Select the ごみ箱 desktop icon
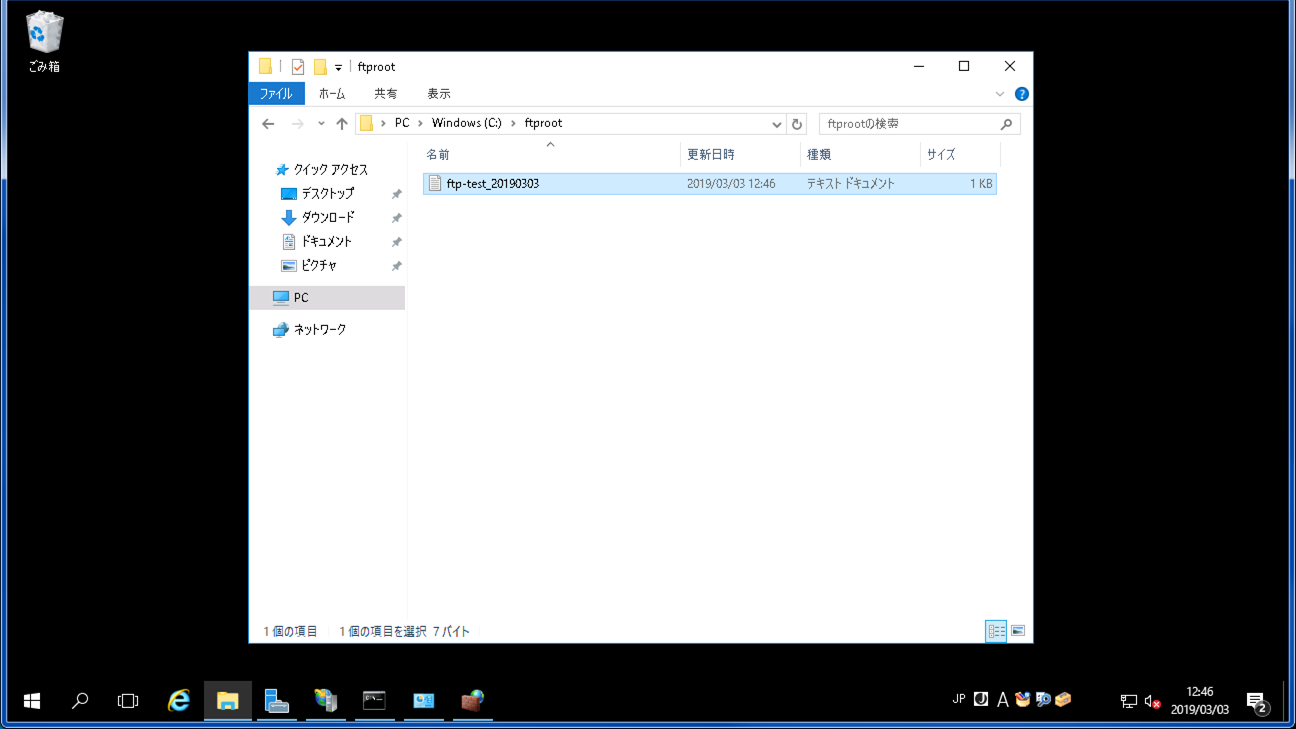This screenshot has width=1296, height=729. point(44,42)
